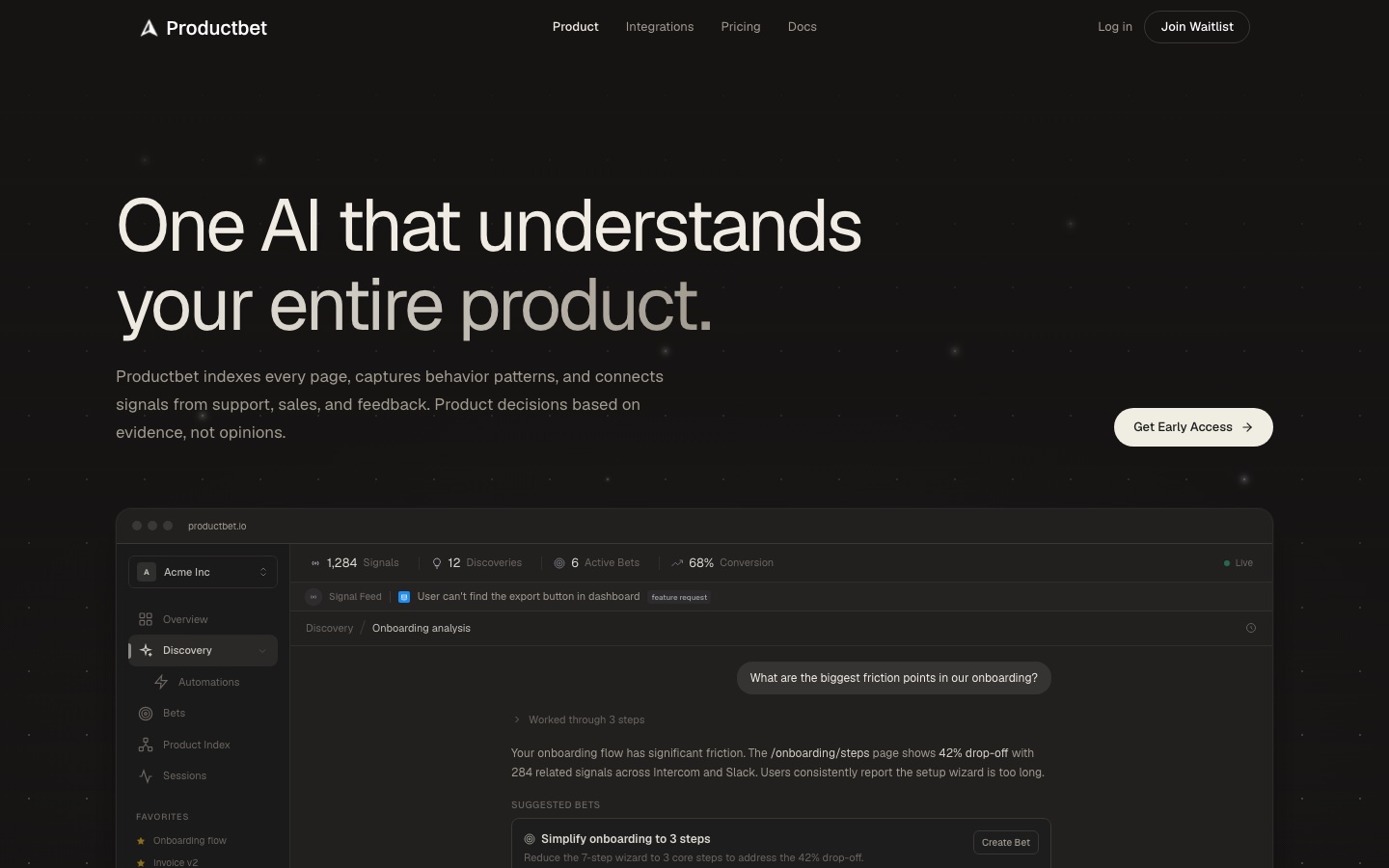Open Sessions in the sidebar
The height and width of the screenshot is (868, 1389).
point(203,775)
